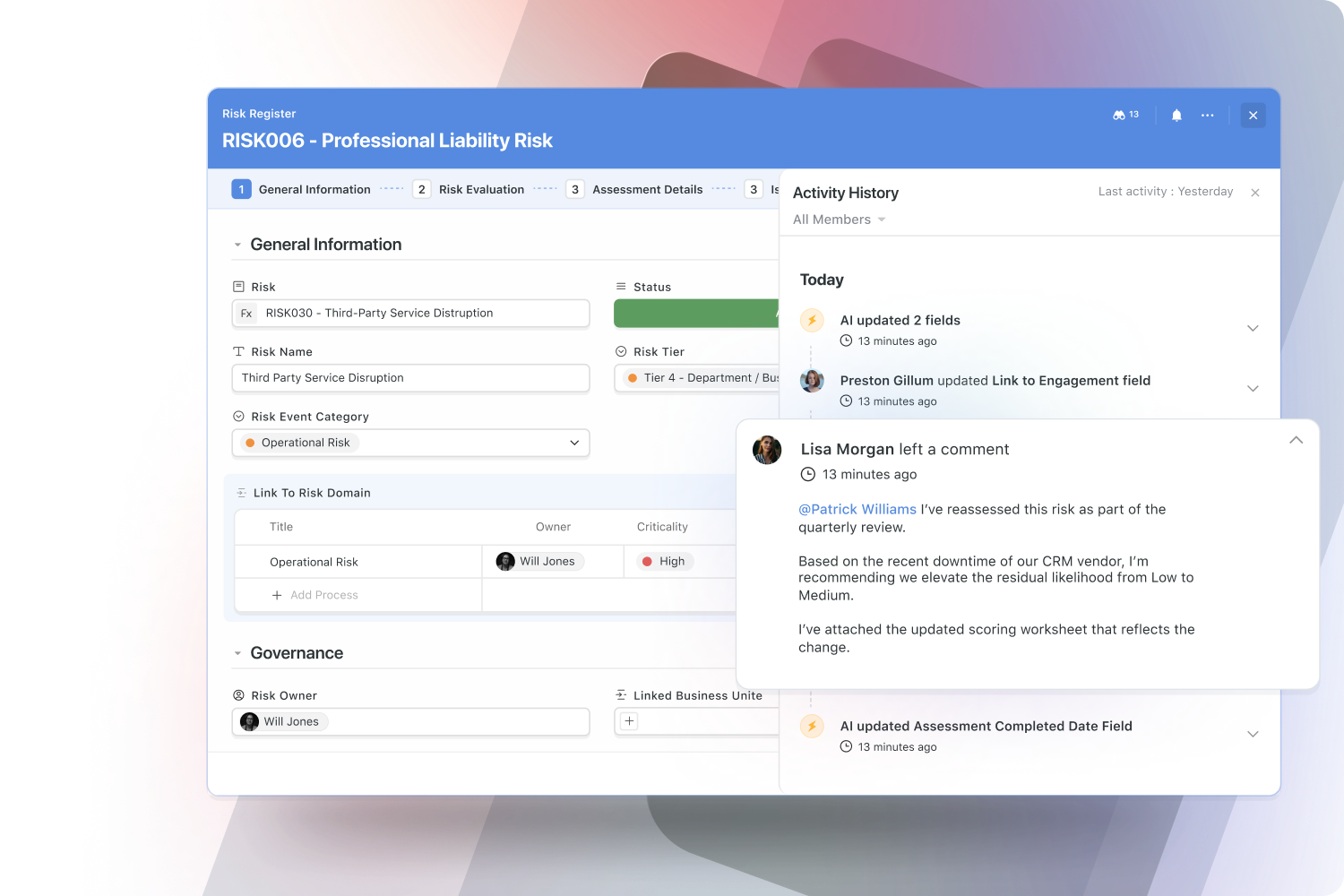Go to Risk Evaluation step
Image resolution: width=1344 pixels, height=896 pixels.
point(469,189)
